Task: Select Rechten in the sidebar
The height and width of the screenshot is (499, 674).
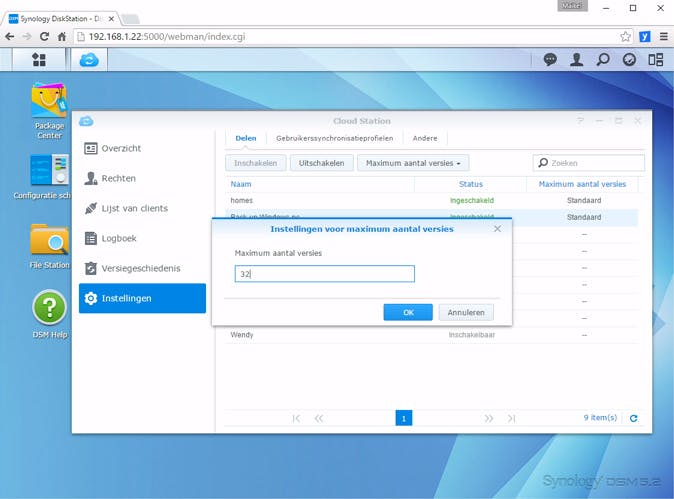Action: pos(143,178)
